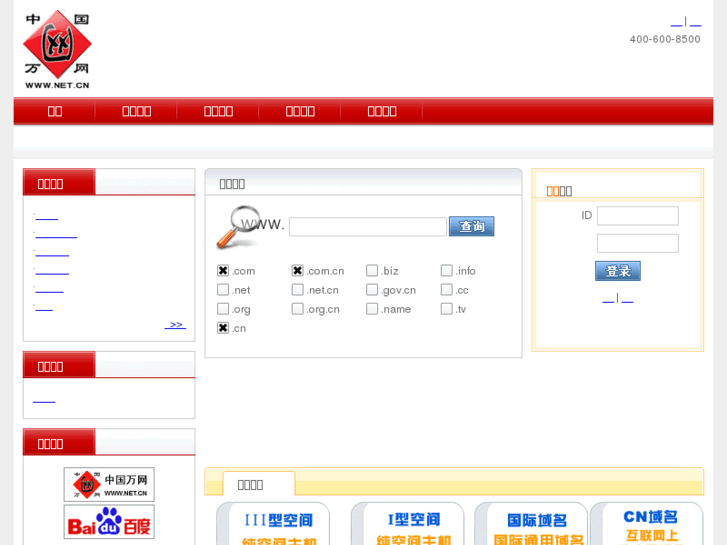Click the 400-600-8500 phone number text
This screenshot has width=727, height=545.
[x=665, y=39]
